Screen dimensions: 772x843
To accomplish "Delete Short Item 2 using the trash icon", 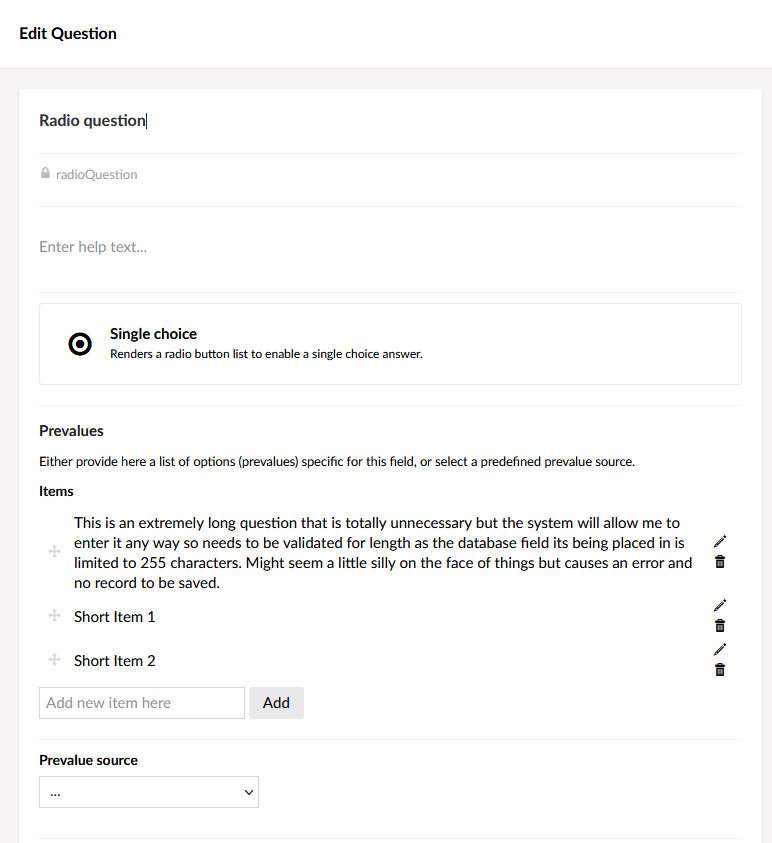I will point(720,669).
